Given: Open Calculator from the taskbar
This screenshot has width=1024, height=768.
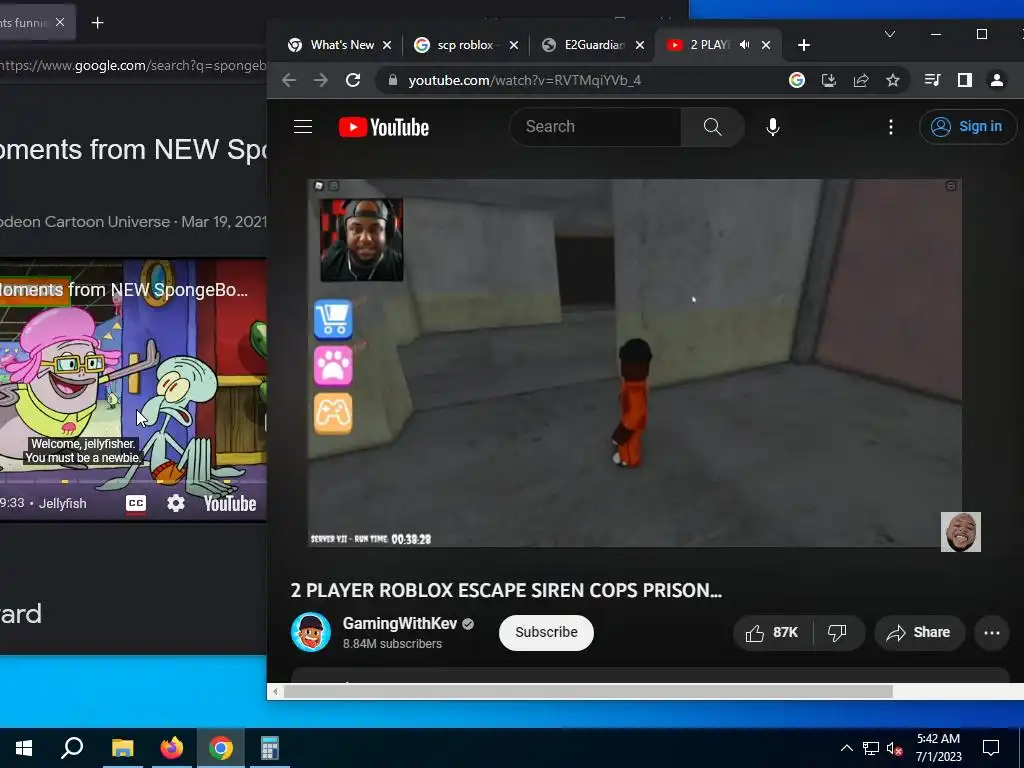Looking at the screenshot, I should tap(270, 748).
